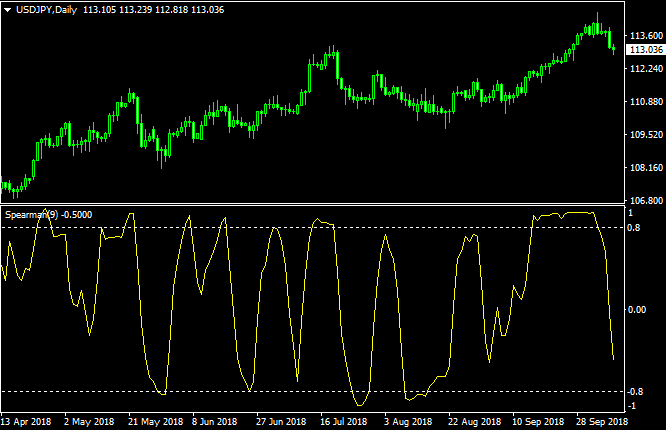Click the 16 Jul 2018 date label
The image size is (666, 430).
[x=344, y=422]
